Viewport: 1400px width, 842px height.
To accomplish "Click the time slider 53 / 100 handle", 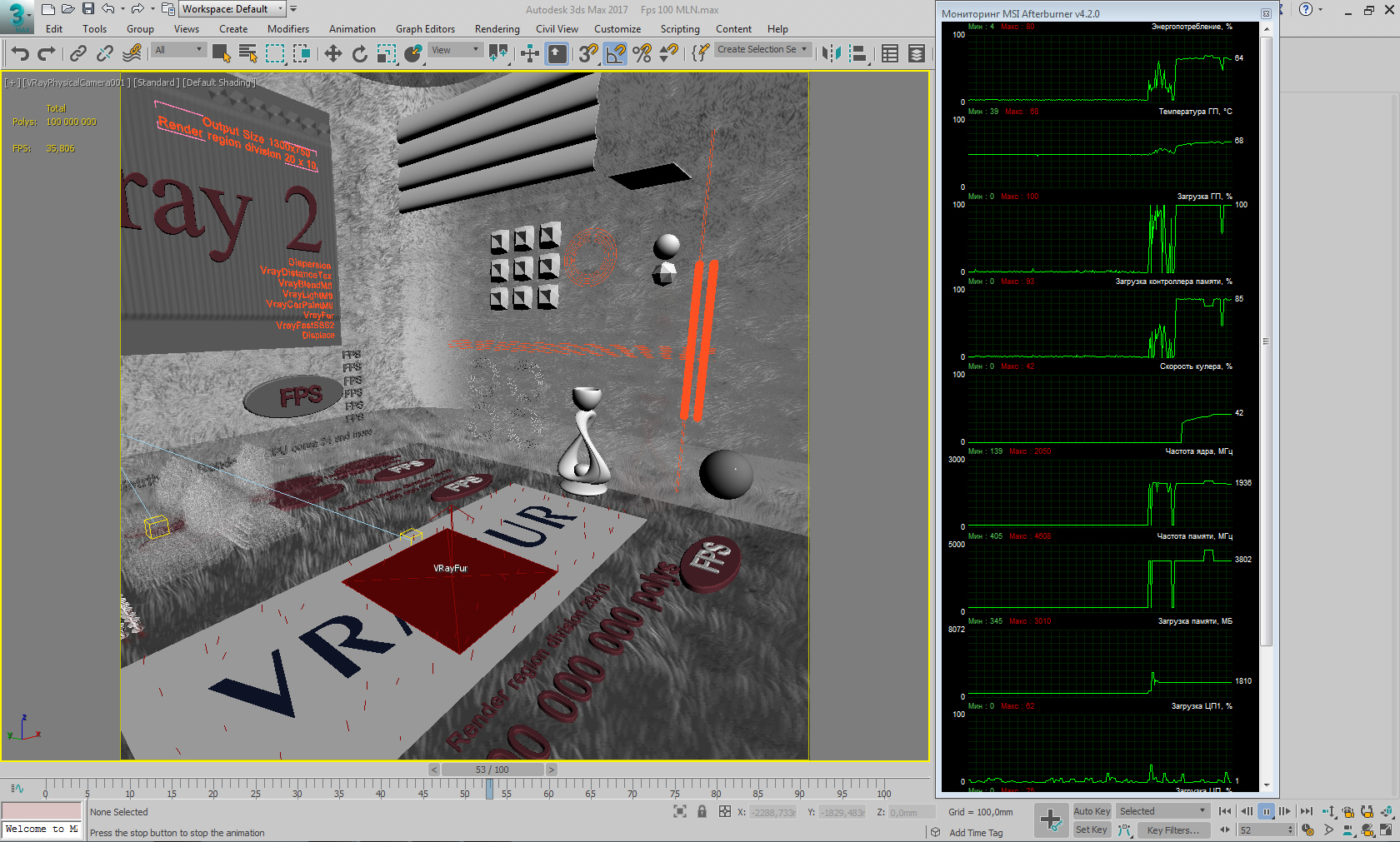I will click(x=492, y=770).
